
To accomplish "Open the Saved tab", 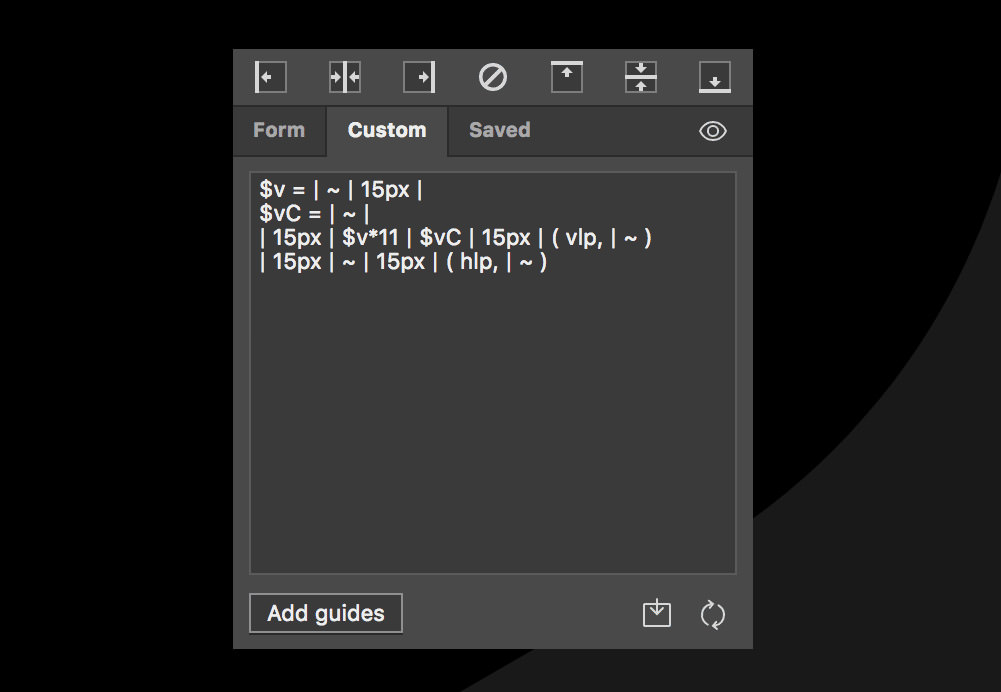I will pos(499,130).
